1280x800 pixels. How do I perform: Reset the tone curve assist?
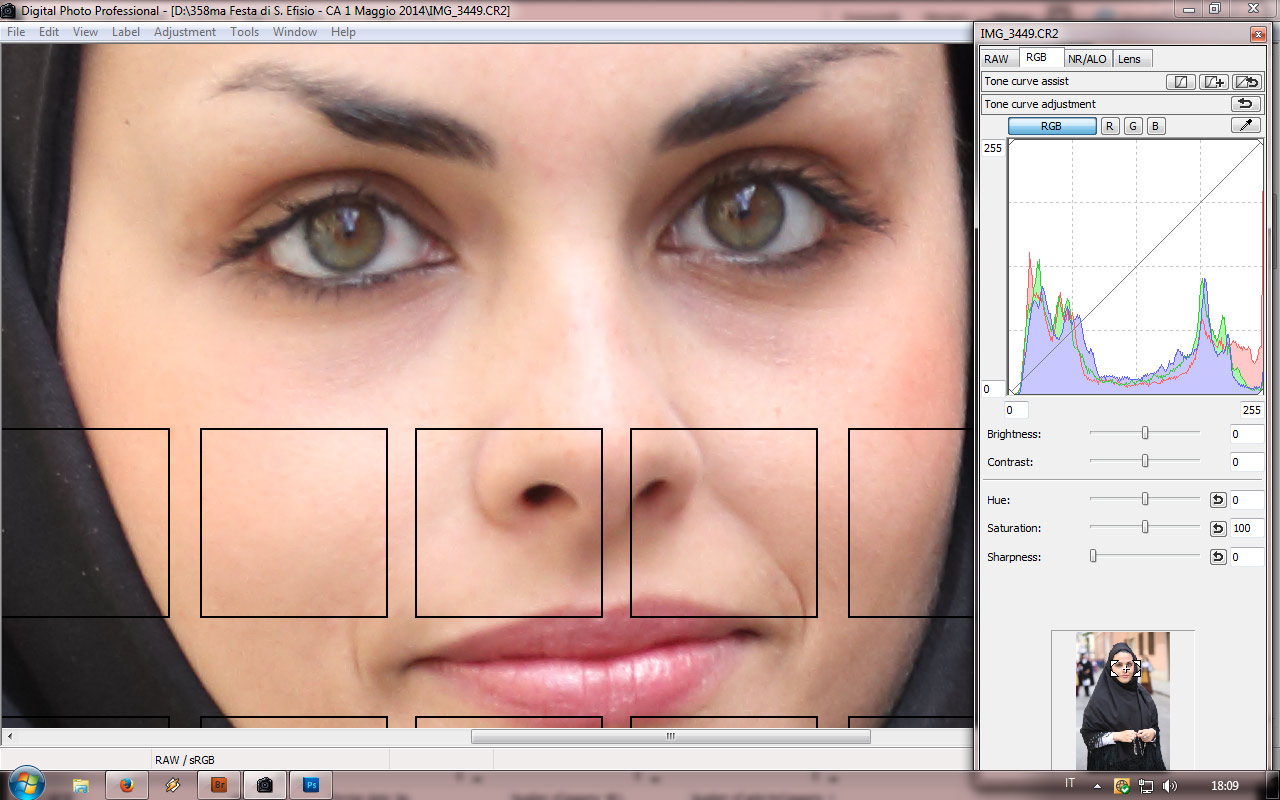(x=1246, y=82)
